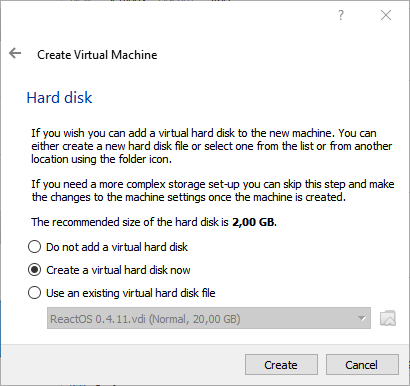The width and height of the screenshot is (410, 386).
Task: Select the 'Create a virtual hard disk now' radio circle
Action: (34, 270)
